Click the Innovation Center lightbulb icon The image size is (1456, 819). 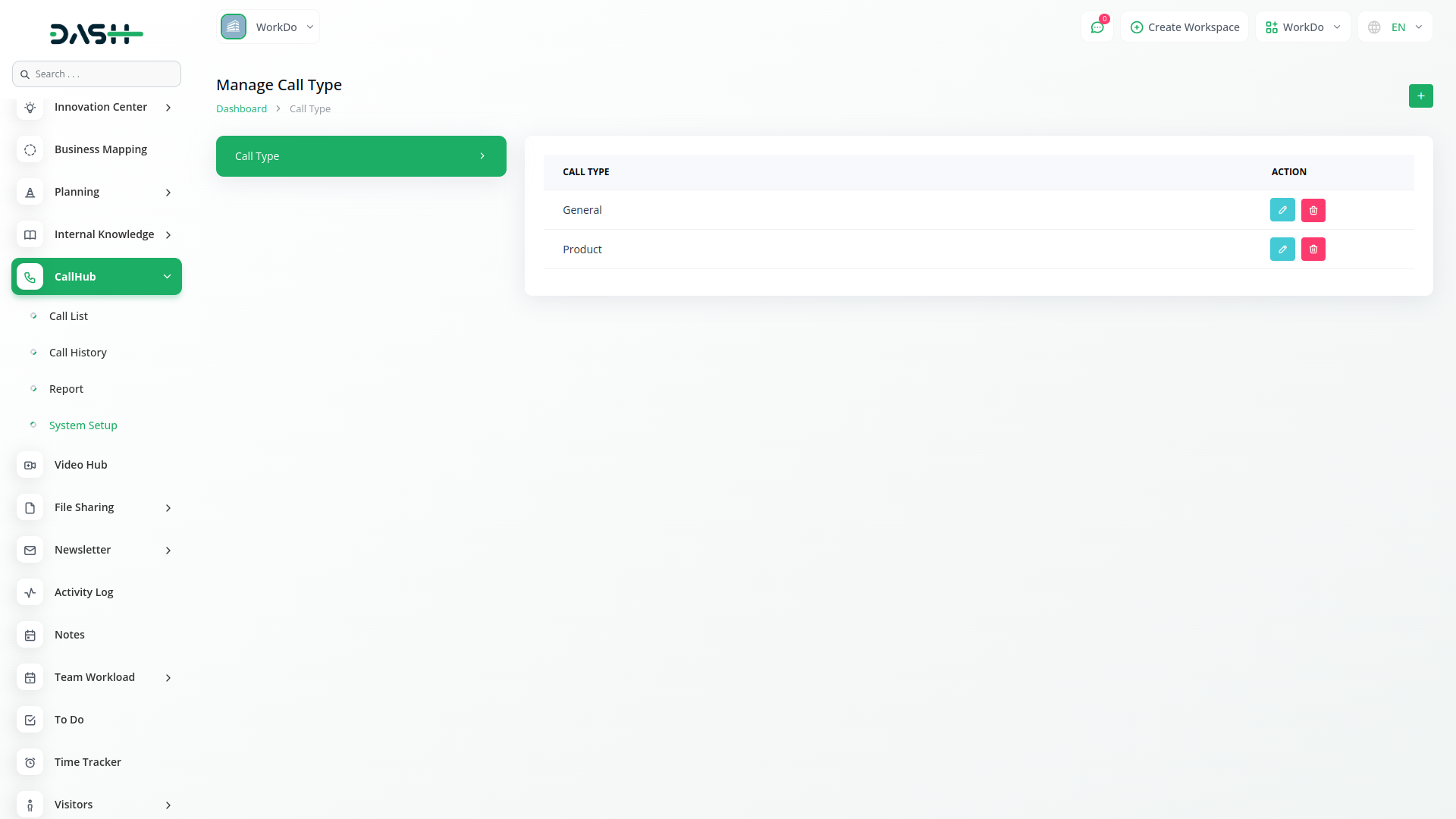click(30, 108)
